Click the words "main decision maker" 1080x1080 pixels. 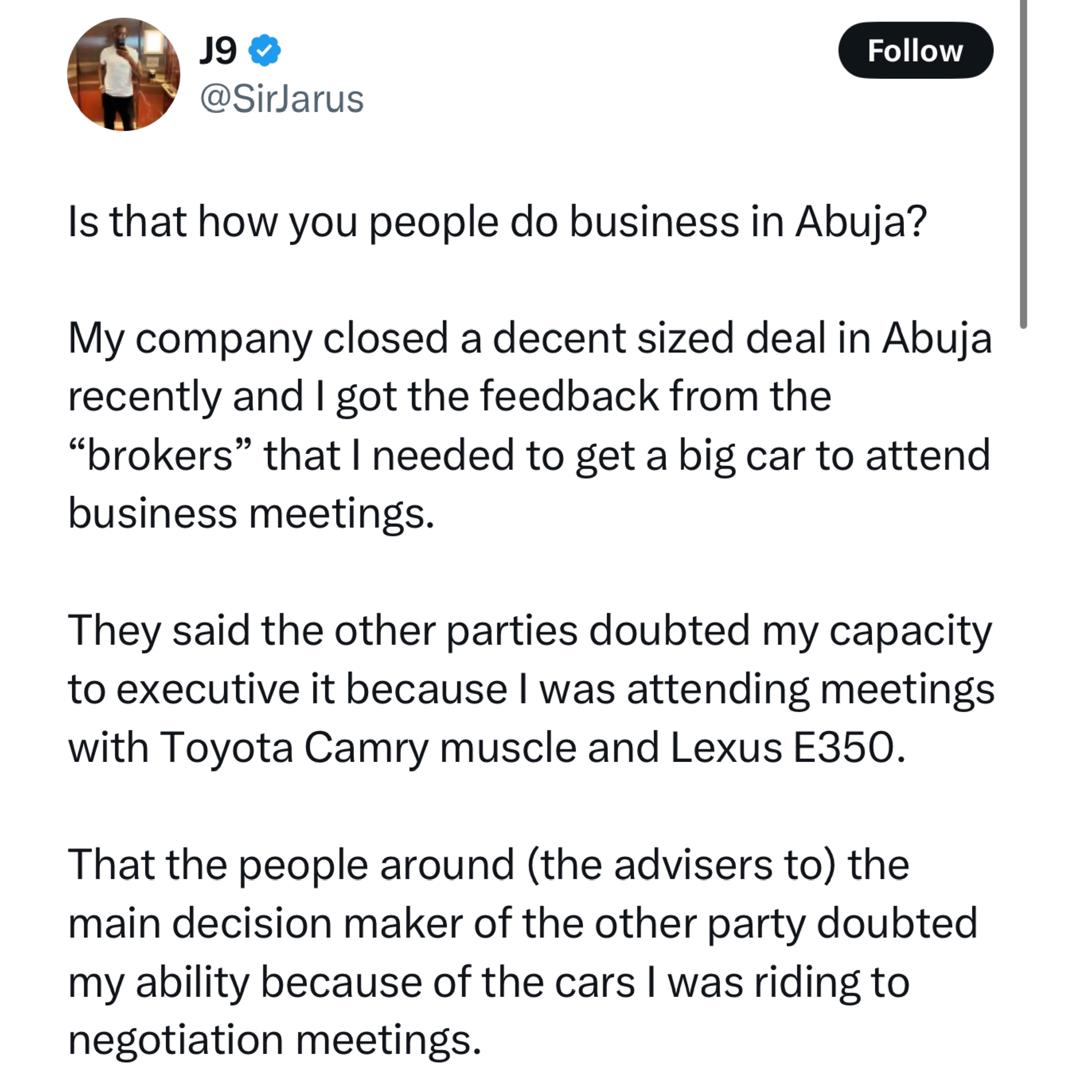click(263, 923)
